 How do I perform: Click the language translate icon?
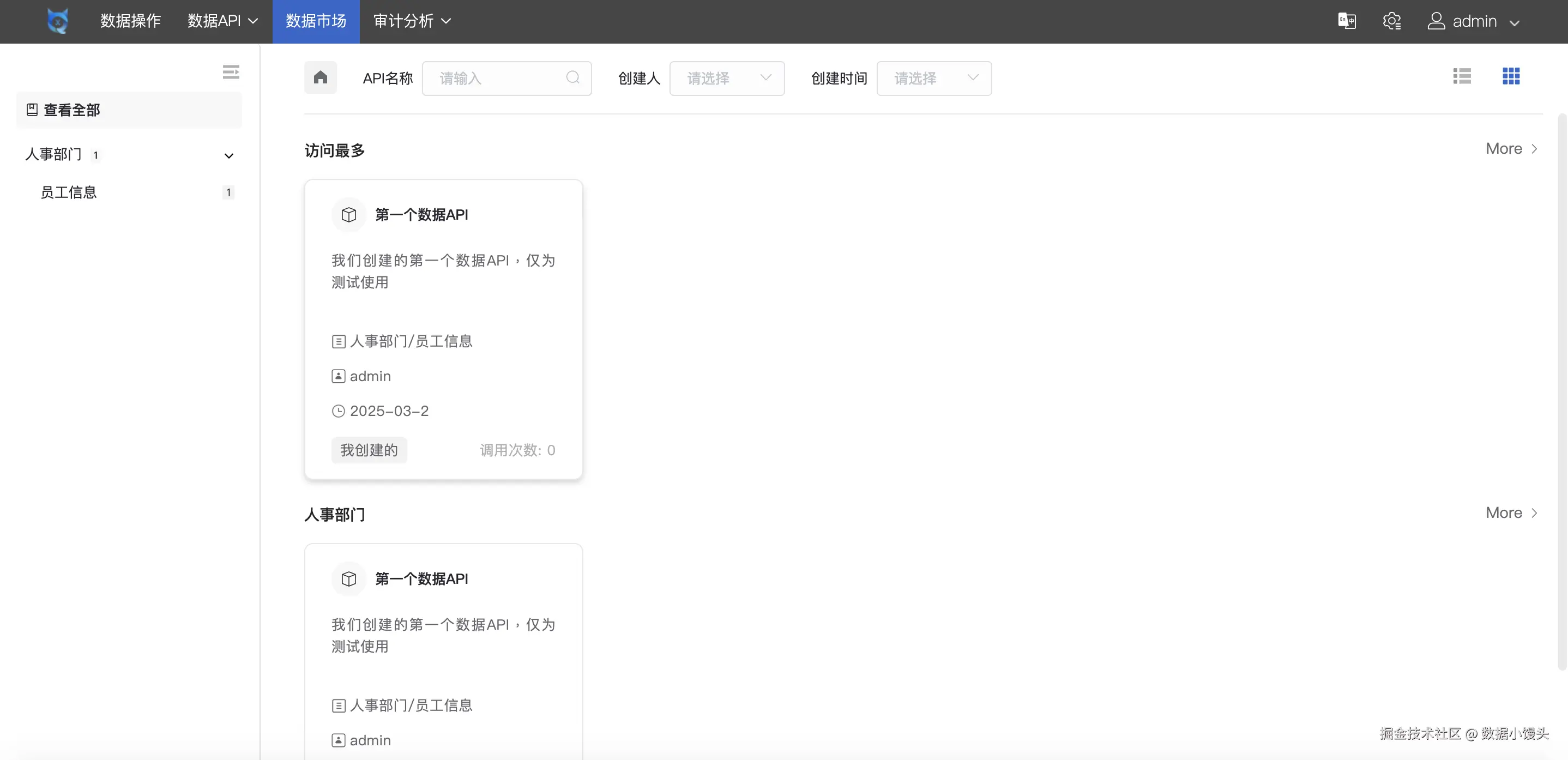tap(1347, 21)
